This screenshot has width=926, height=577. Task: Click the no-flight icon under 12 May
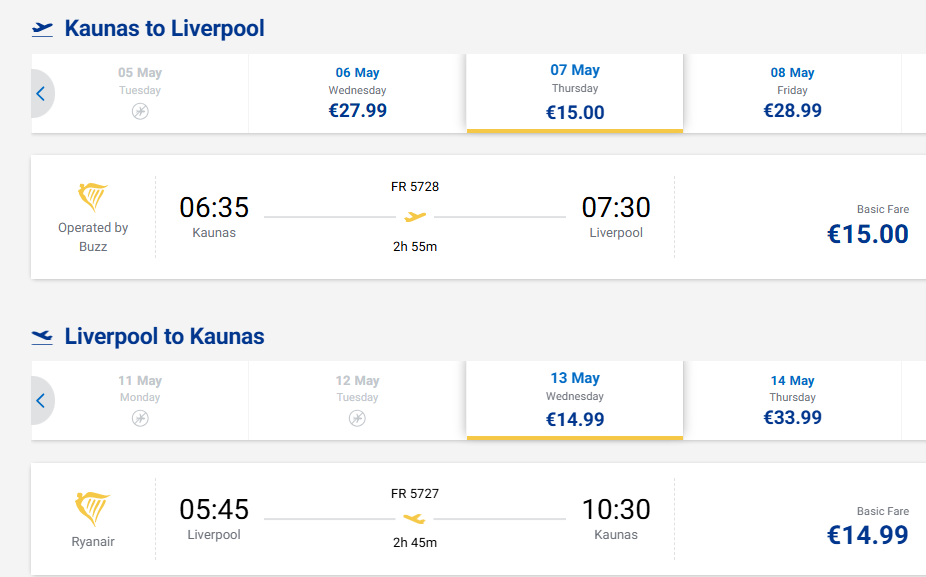pyautogui.click(x=357, y=418)
